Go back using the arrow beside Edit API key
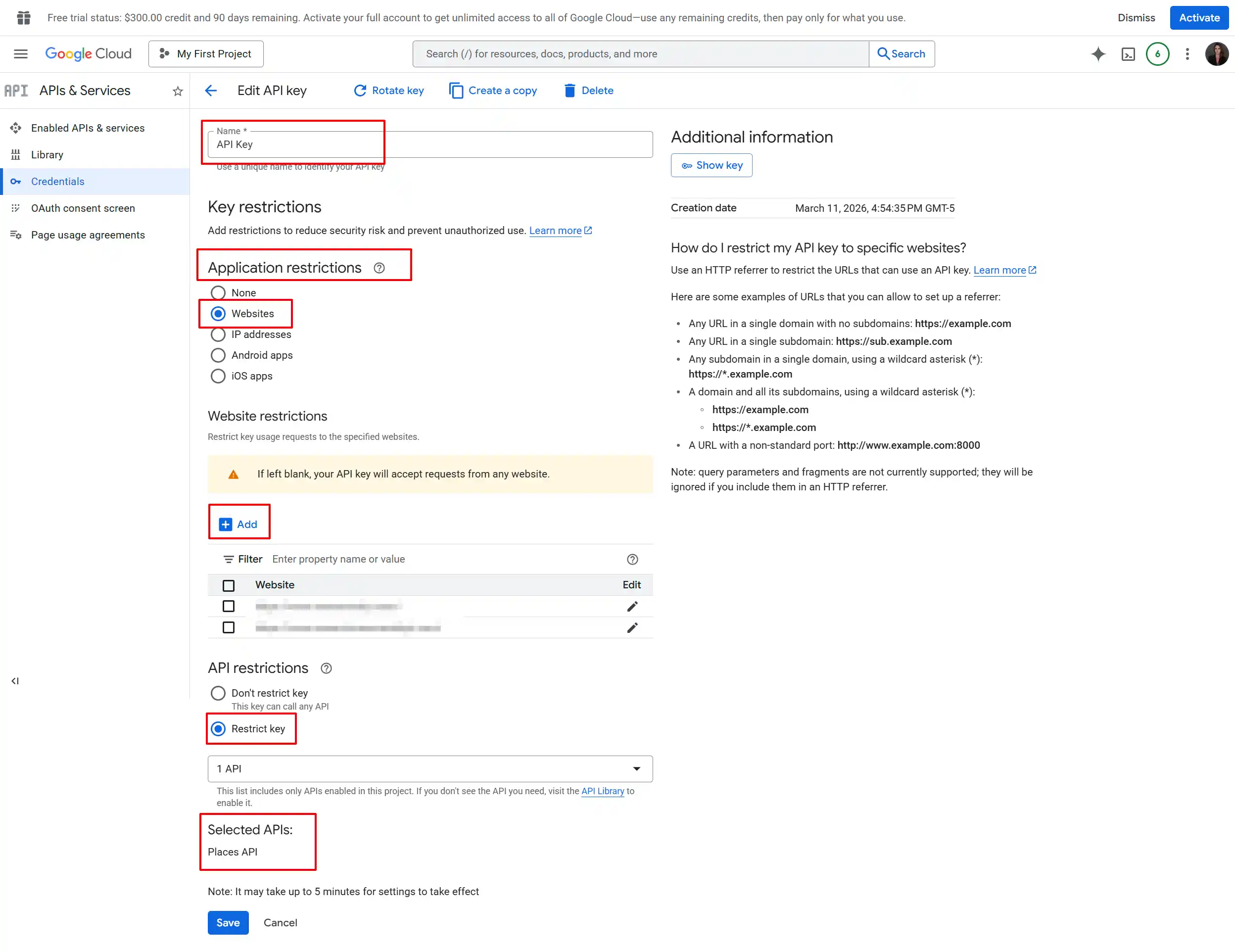 (x=211, y=91)
